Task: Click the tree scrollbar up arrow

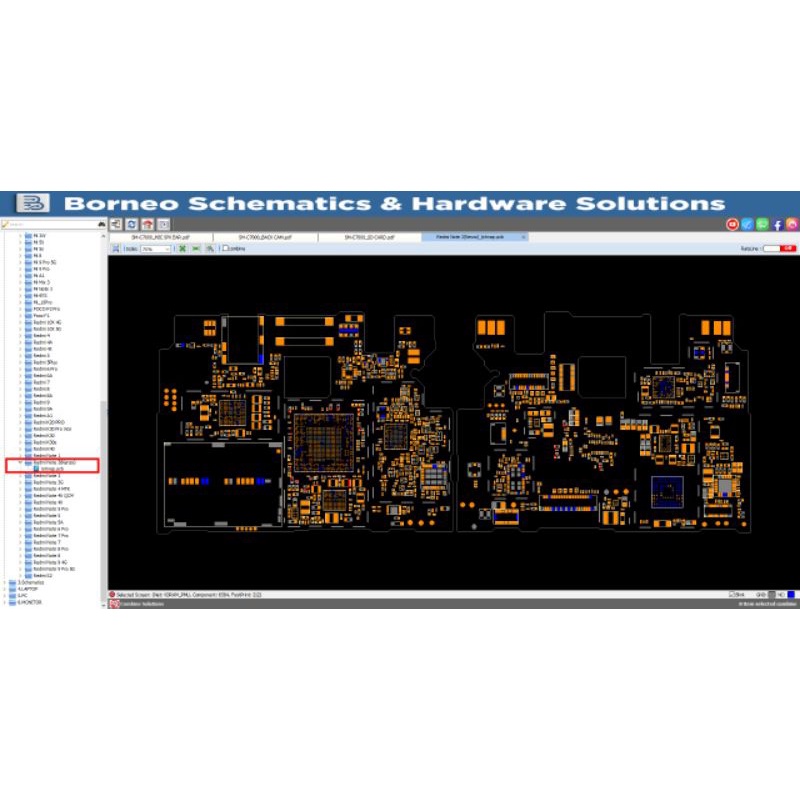Action: [104, 236]
